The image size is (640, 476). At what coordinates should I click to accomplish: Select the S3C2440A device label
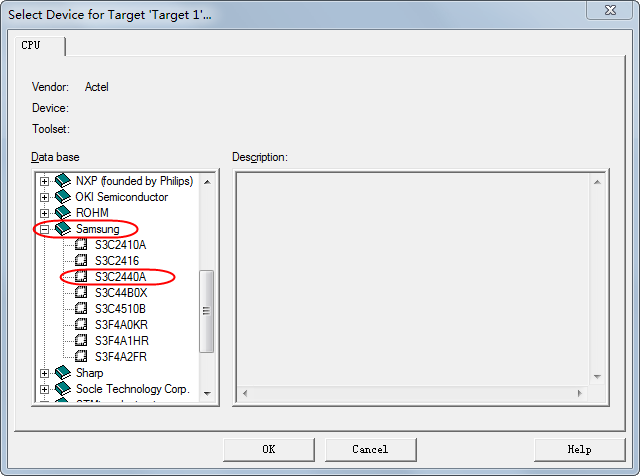[x=120, y=277]
